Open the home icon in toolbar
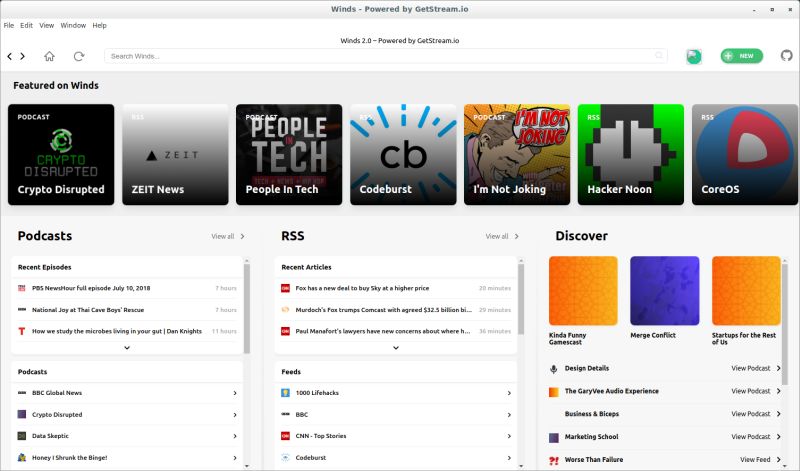Viewport: 800px width, 471px height. pos(49,56)
